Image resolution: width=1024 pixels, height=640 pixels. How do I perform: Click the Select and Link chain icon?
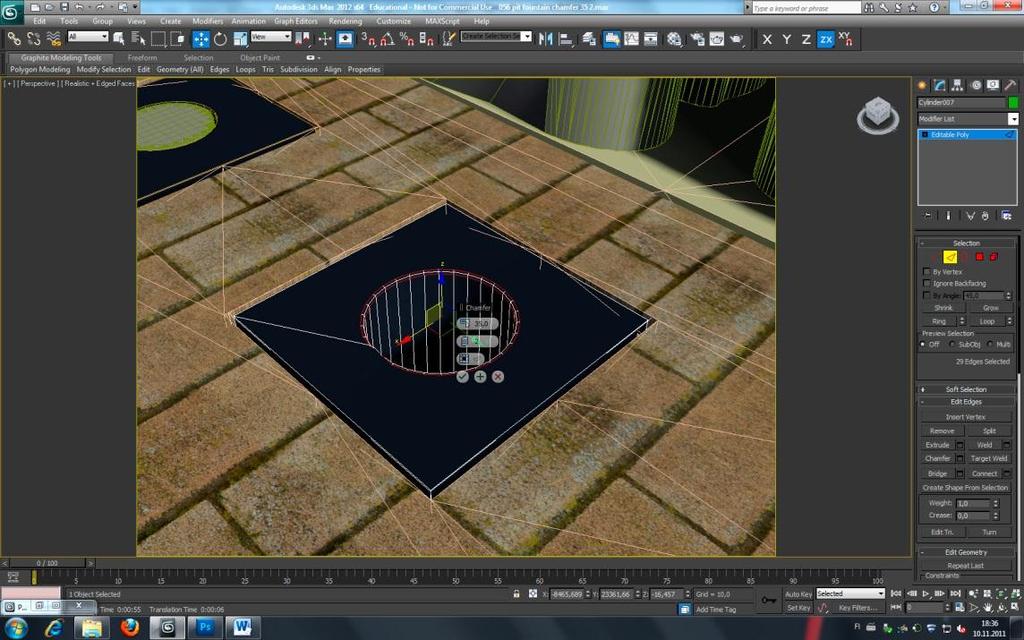click(x=14, y=39)
